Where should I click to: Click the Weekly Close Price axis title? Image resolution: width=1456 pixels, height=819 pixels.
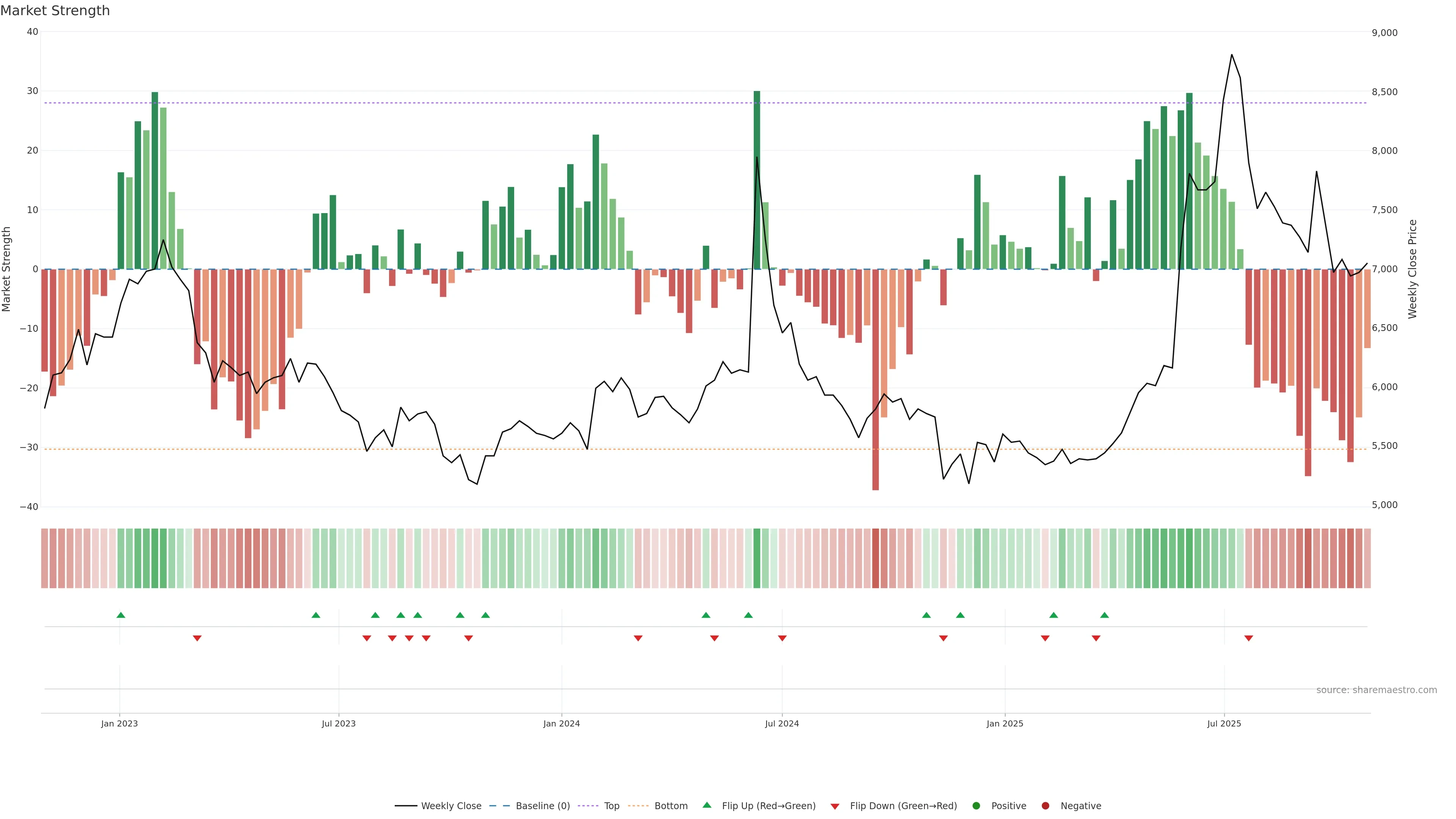point(1413,269)
